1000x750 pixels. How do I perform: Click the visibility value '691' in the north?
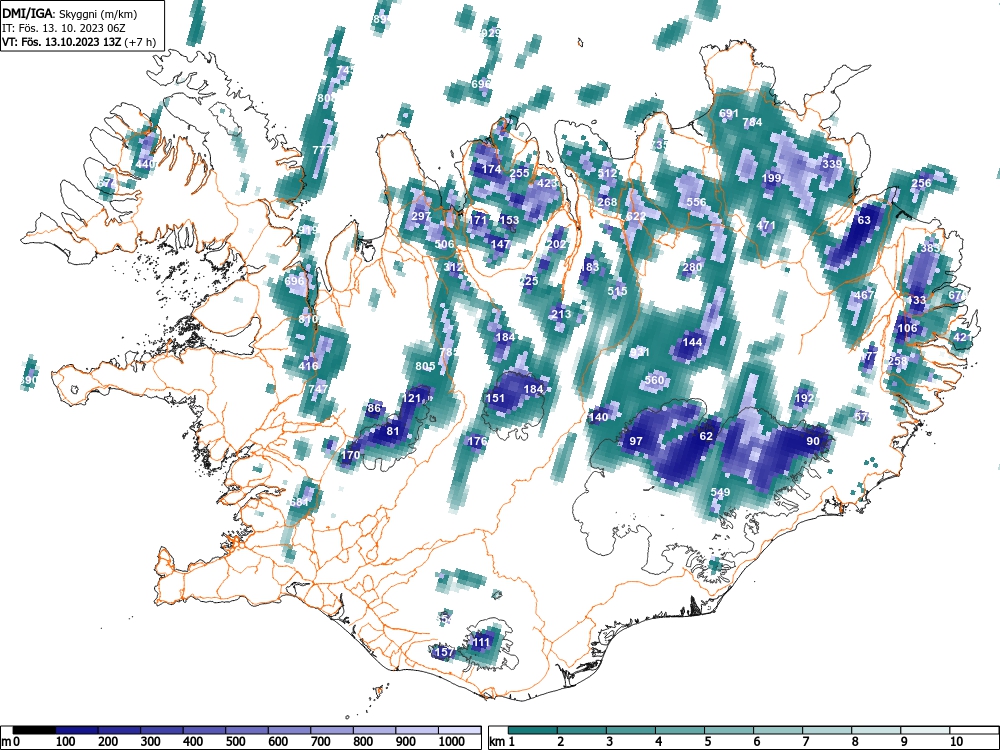point(729,113)
